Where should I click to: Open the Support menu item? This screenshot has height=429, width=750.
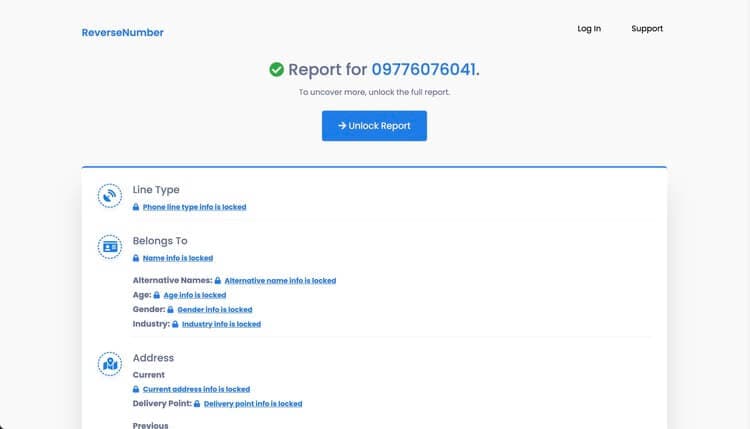647,29
